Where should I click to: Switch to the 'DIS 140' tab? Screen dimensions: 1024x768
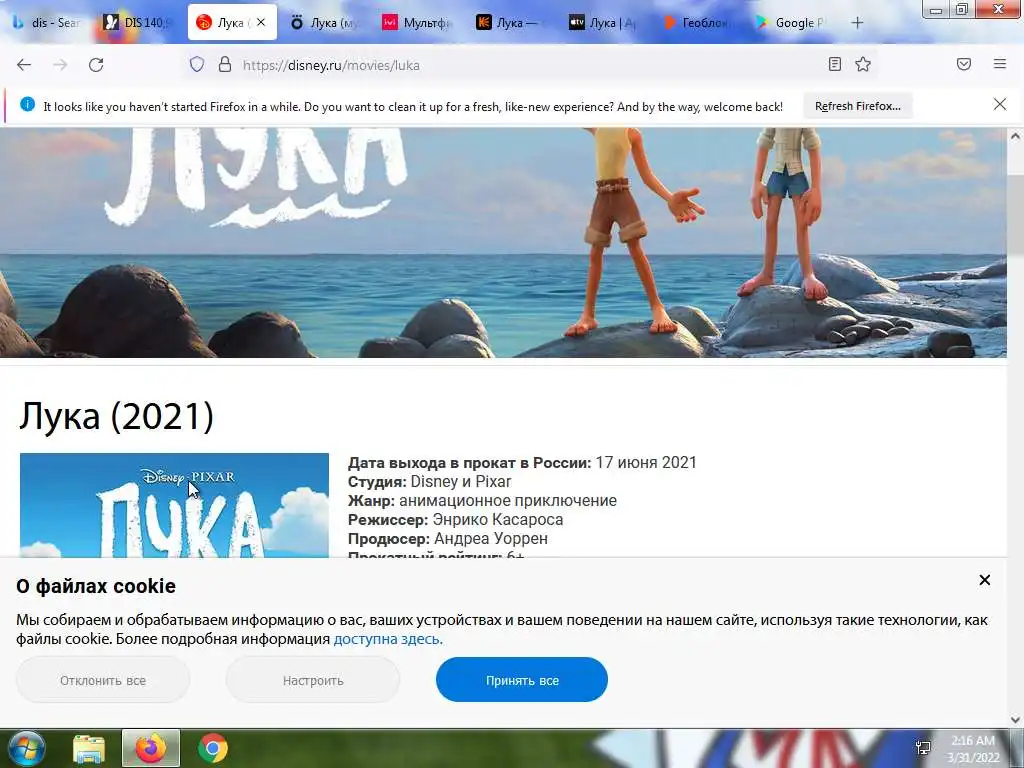(x=138, y=23)
